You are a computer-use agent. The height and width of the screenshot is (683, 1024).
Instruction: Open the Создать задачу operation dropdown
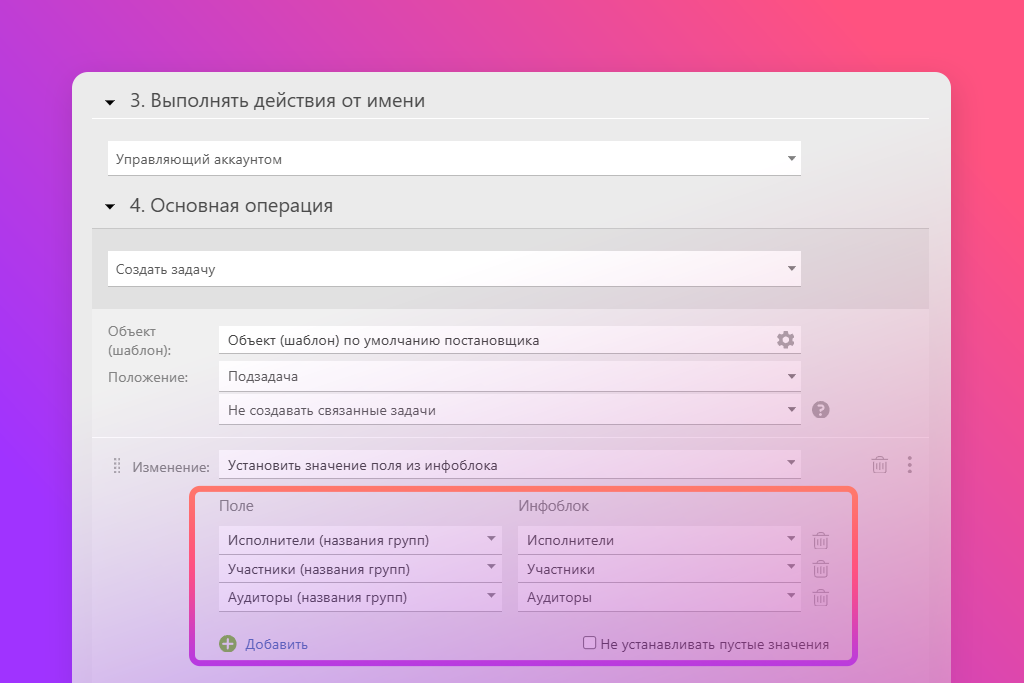coord(454,269)
